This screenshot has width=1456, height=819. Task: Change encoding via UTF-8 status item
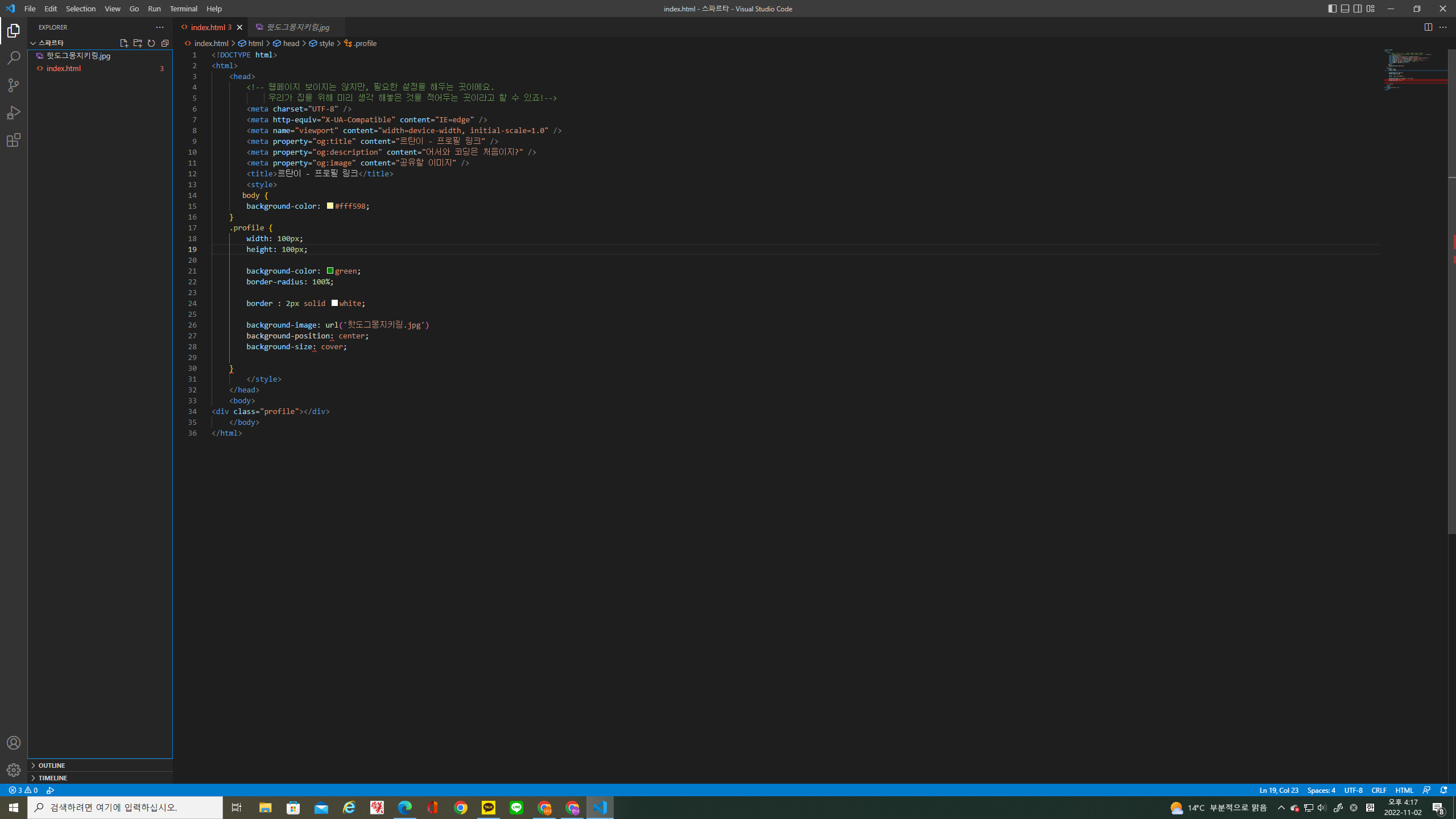coord(1353,790)
